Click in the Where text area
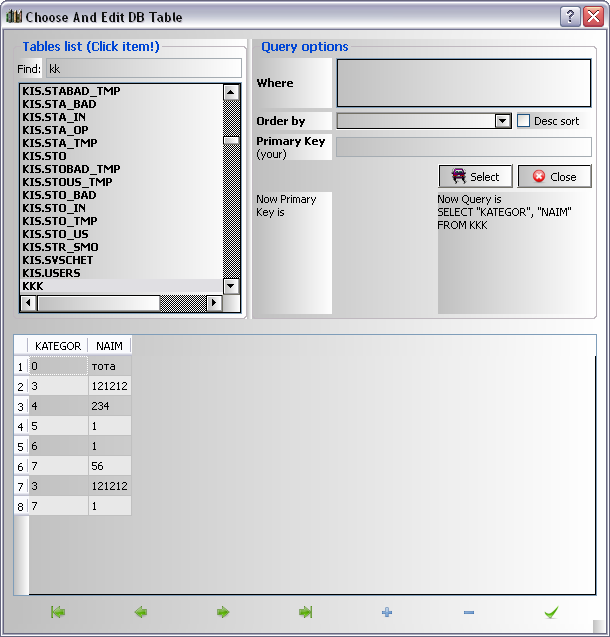This screenshot has width=610, height=637. tap(464, 83)
